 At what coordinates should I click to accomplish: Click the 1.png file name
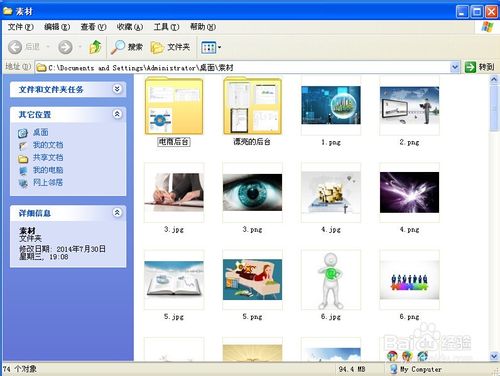tap(331, 142)
